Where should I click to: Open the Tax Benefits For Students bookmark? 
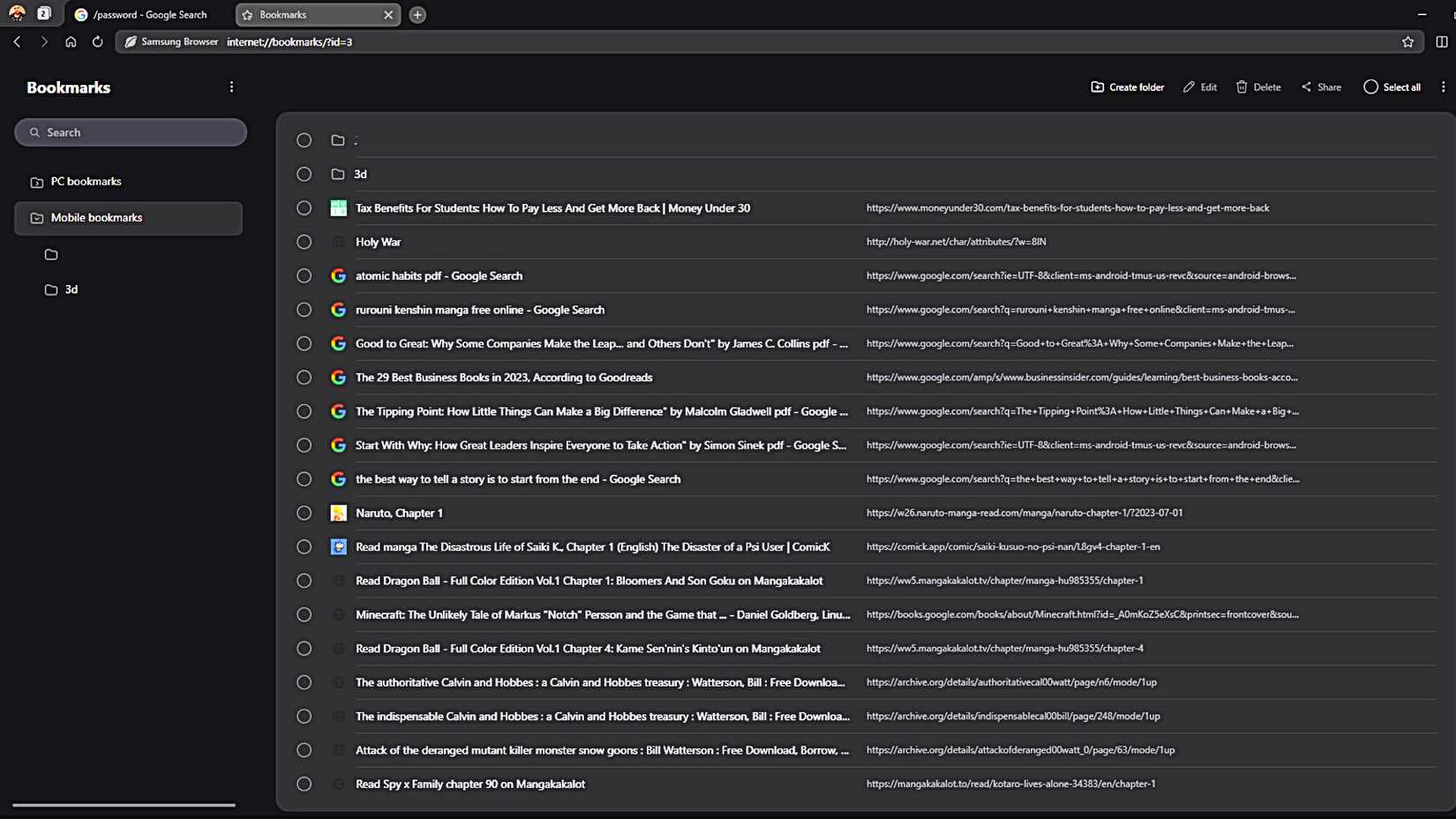pos(552,208)
